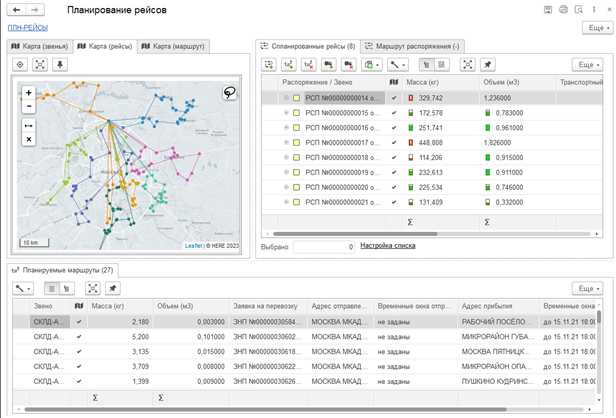This screenshot has height=418, width=616.
Task: Activate the lasso selection tool on map
Action: (229, 91)
